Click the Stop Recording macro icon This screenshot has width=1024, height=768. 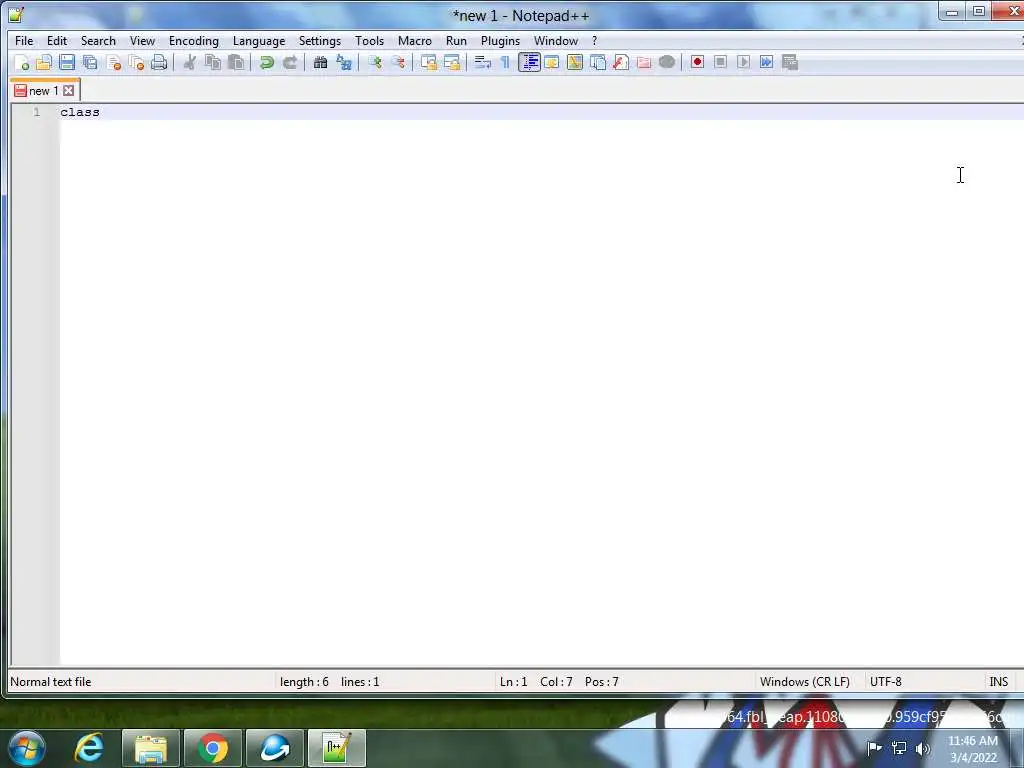[720, 63]
